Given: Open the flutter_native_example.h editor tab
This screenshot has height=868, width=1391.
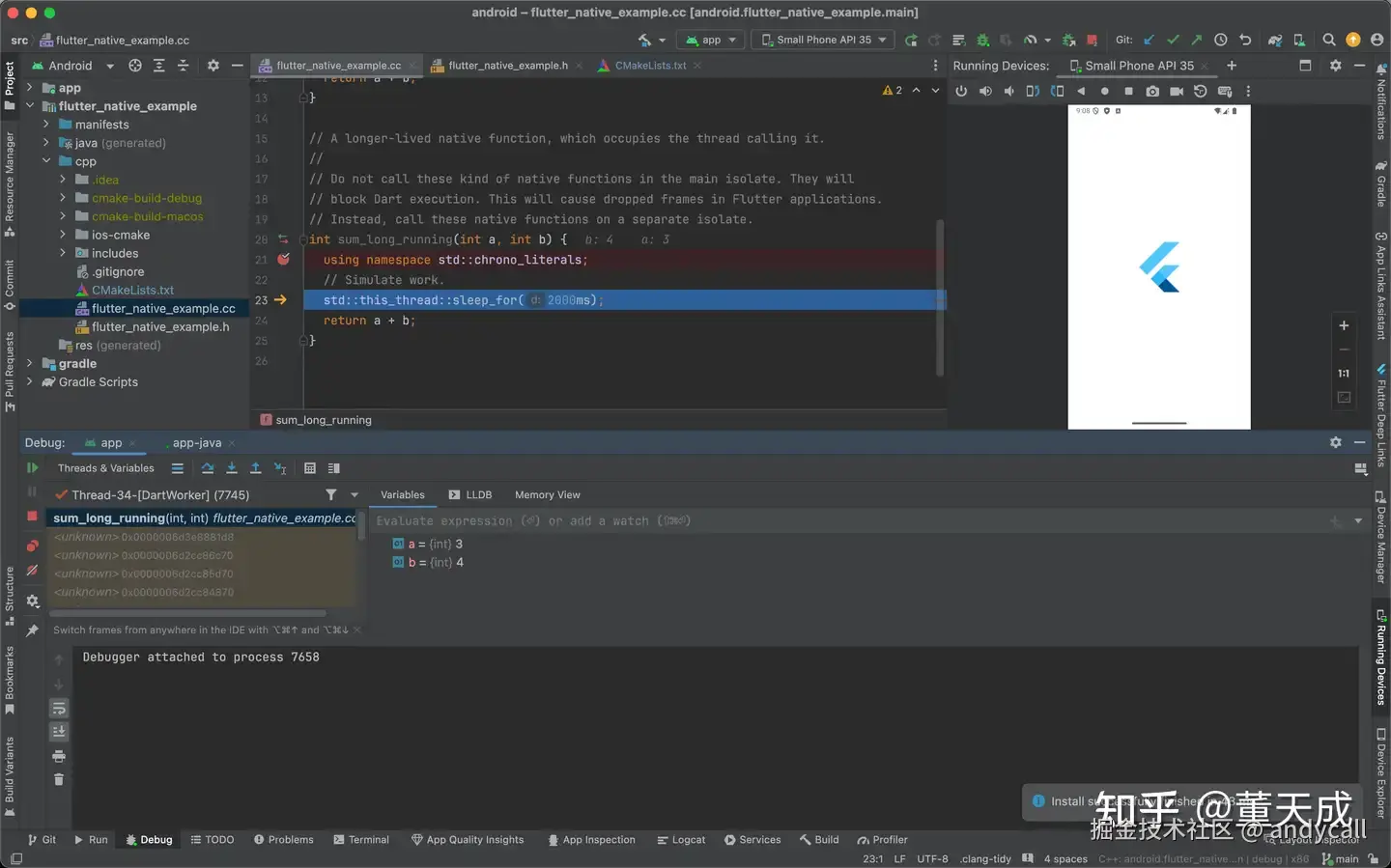Looking at the screenshot, I should [x=507, y=66].
